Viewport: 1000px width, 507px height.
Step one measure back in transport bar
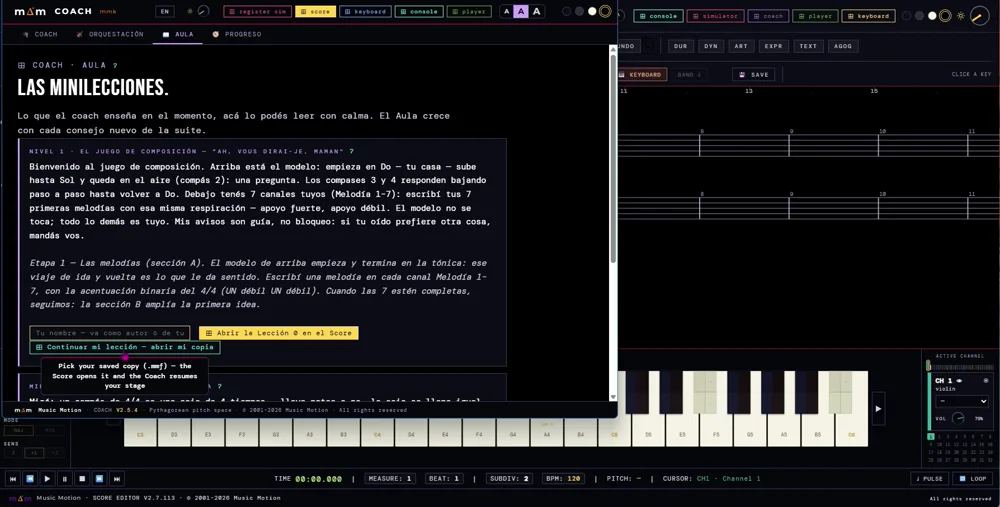coord(29,478)
